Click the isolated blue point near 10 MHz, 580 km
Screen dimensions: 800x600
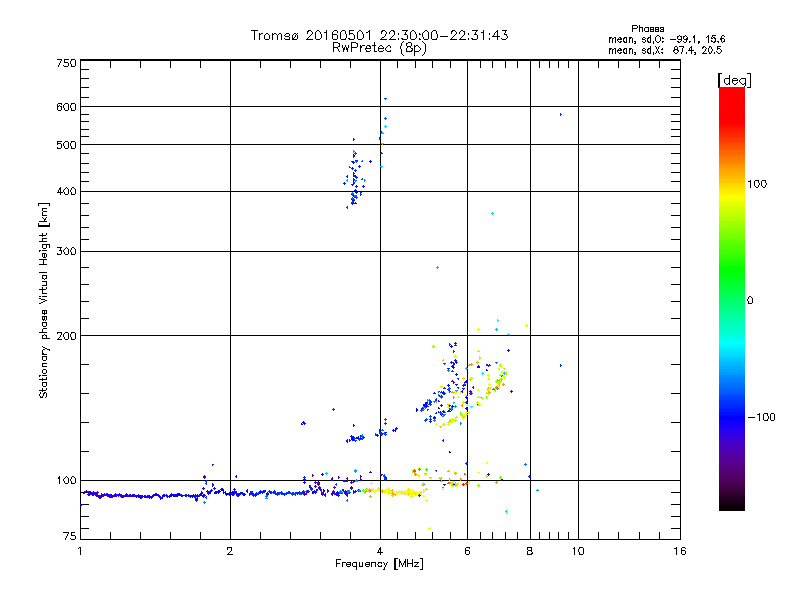(x=561, y=115)
